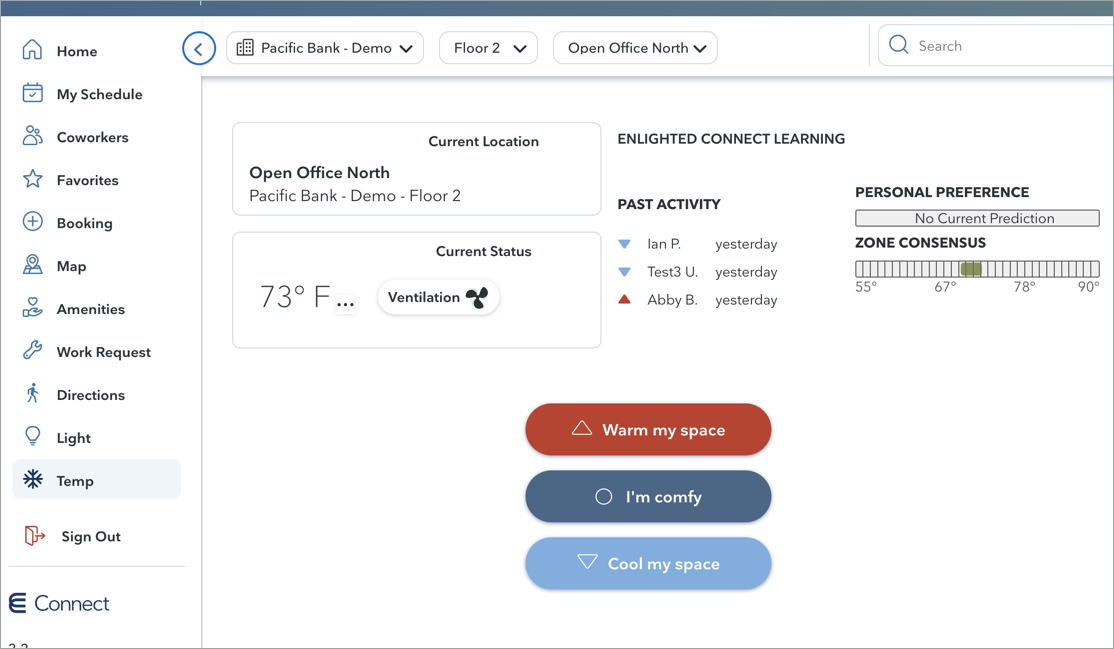Click the Coworkers people icon

tap(32, 136)
